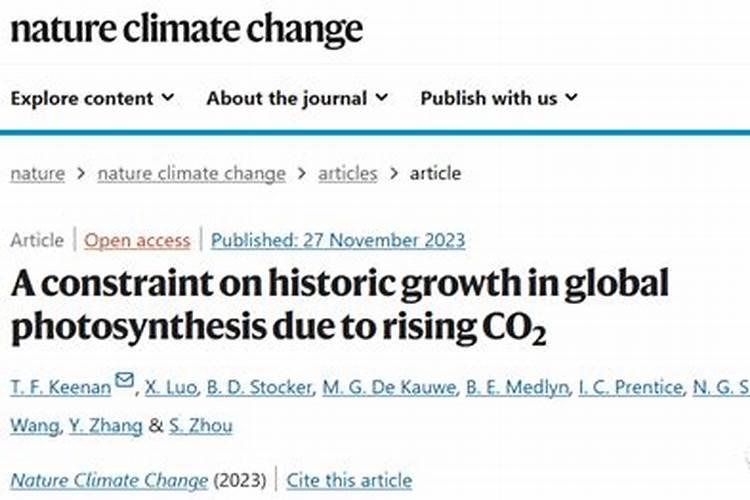Open author Y. Zhang's details
This screenshot has width=750, height=500.
[x=106, y=425]
